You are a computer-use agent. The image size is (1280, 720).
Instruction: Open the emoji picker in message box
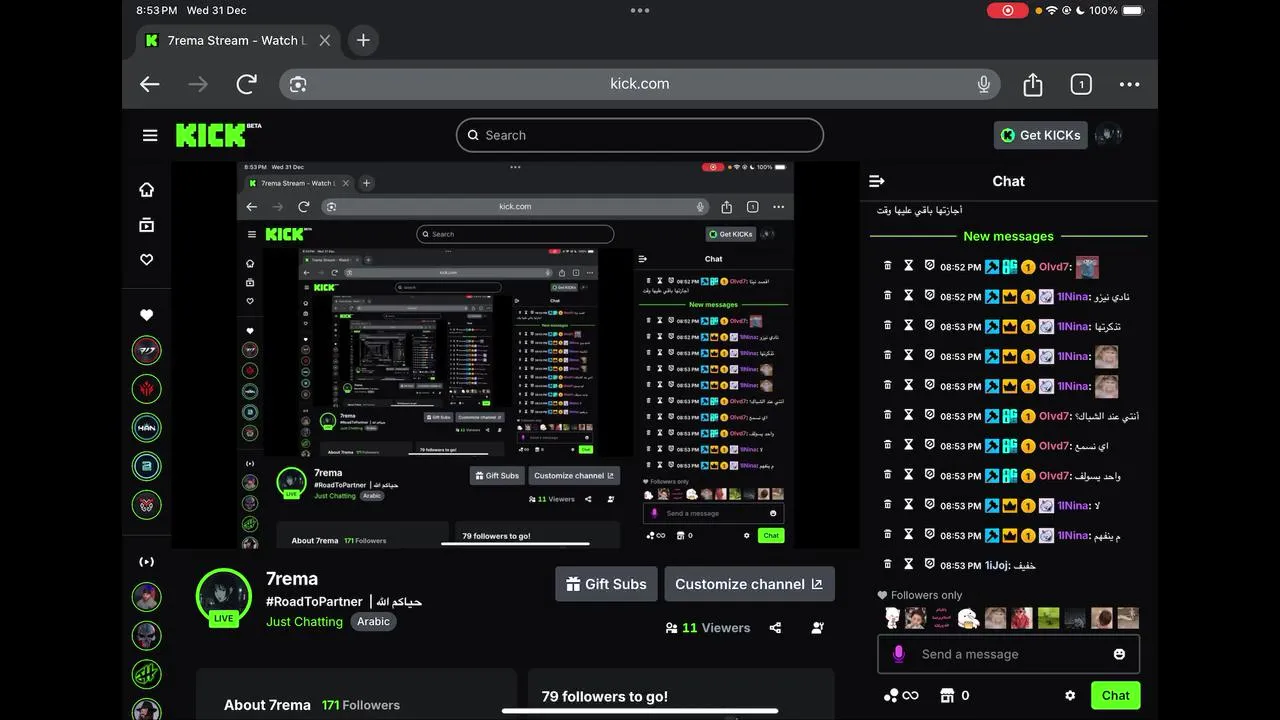point(1119,654)
